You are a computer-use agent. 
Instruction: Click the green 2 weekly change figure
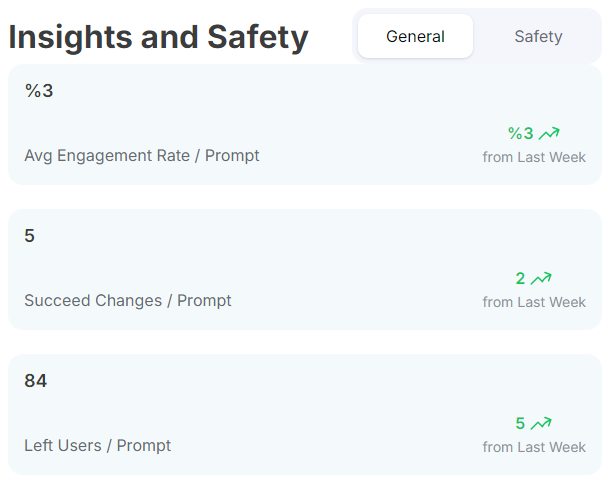520,278
